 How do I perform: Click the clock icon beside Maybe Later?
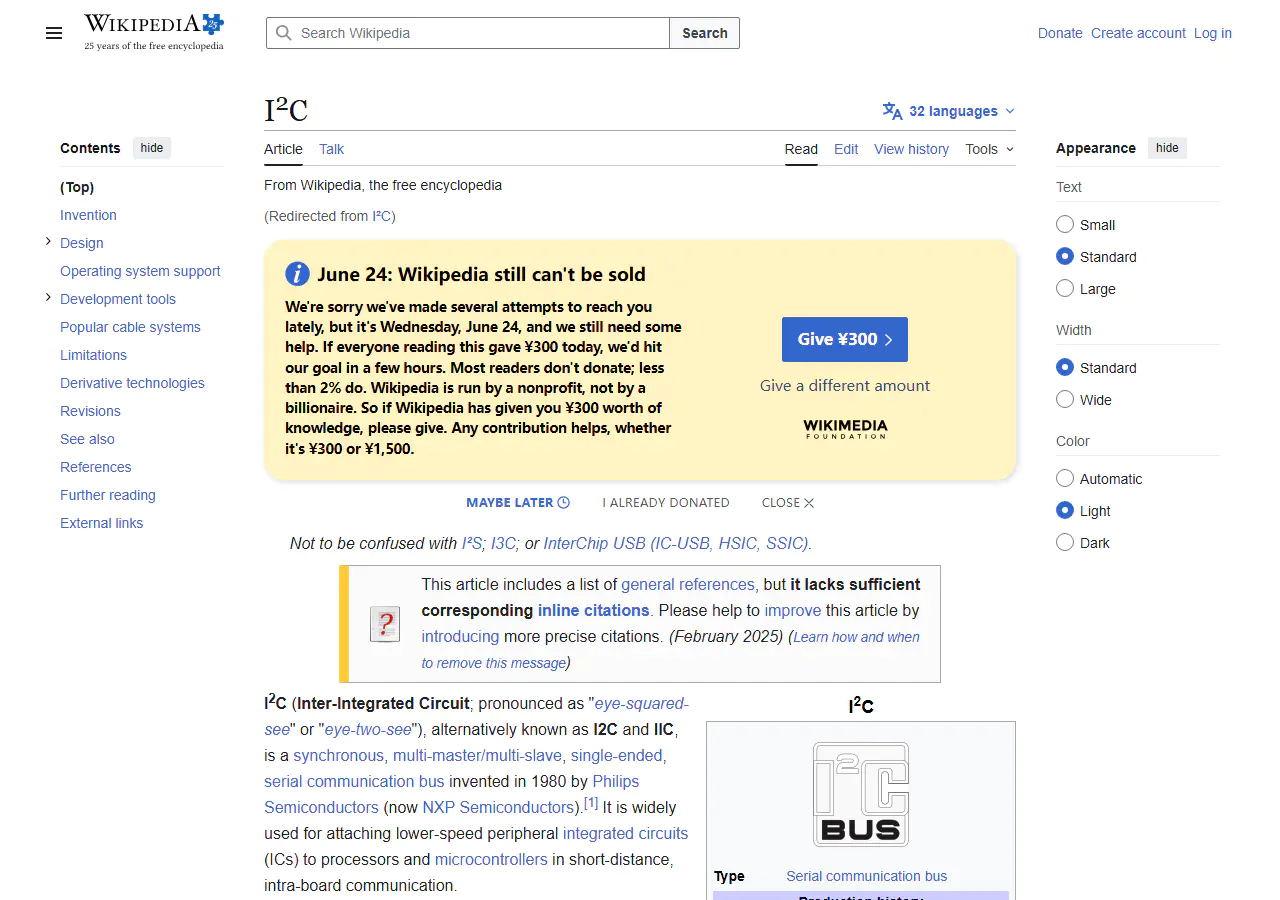click(564, 503)
